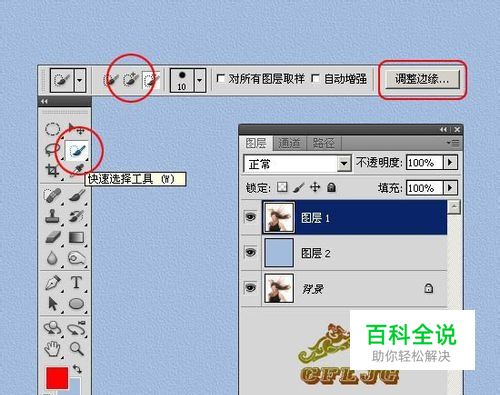Switch to the 图层 tab
The width and height of the screenshot is (500, 395).
[256, 143]
